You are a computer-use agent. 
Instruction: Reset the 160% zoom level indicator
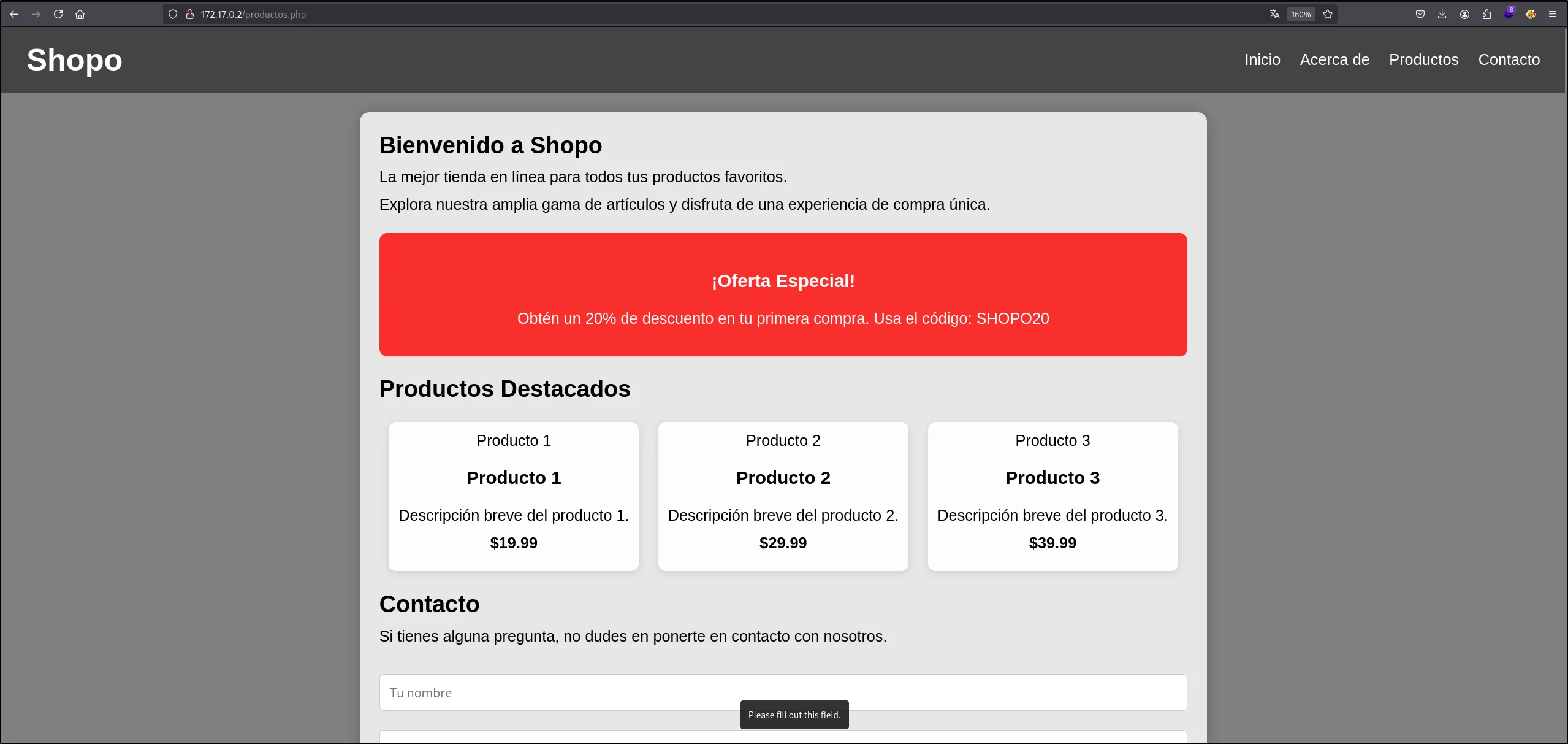tap(1301, 14)
